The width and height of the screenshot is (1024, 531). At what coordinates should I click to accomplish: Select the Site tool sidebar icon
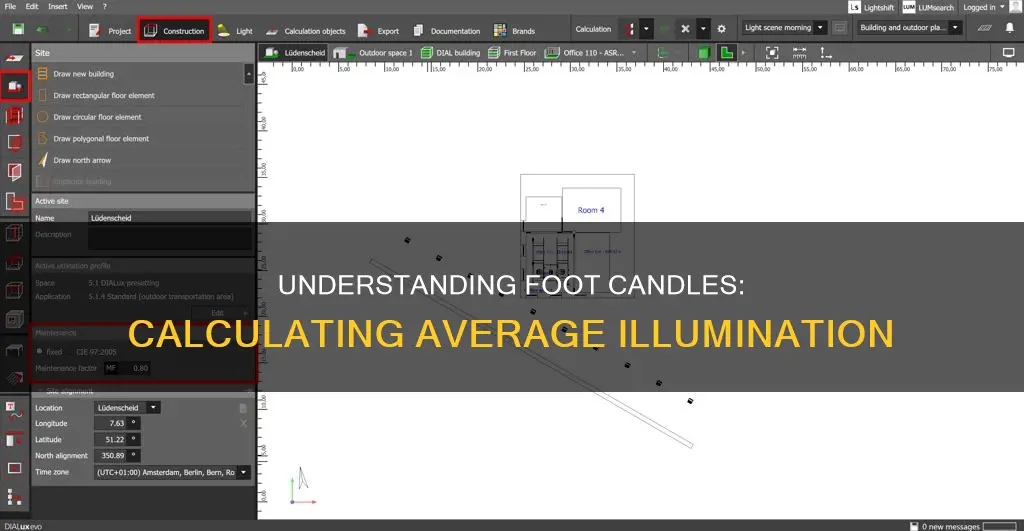tap(14, 86)
